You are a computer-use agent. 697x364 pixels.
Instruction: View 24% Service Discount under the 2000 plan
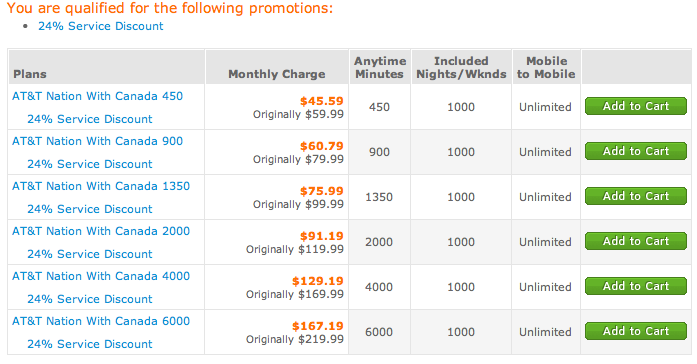pyautogui.click(x=90, y=254)
